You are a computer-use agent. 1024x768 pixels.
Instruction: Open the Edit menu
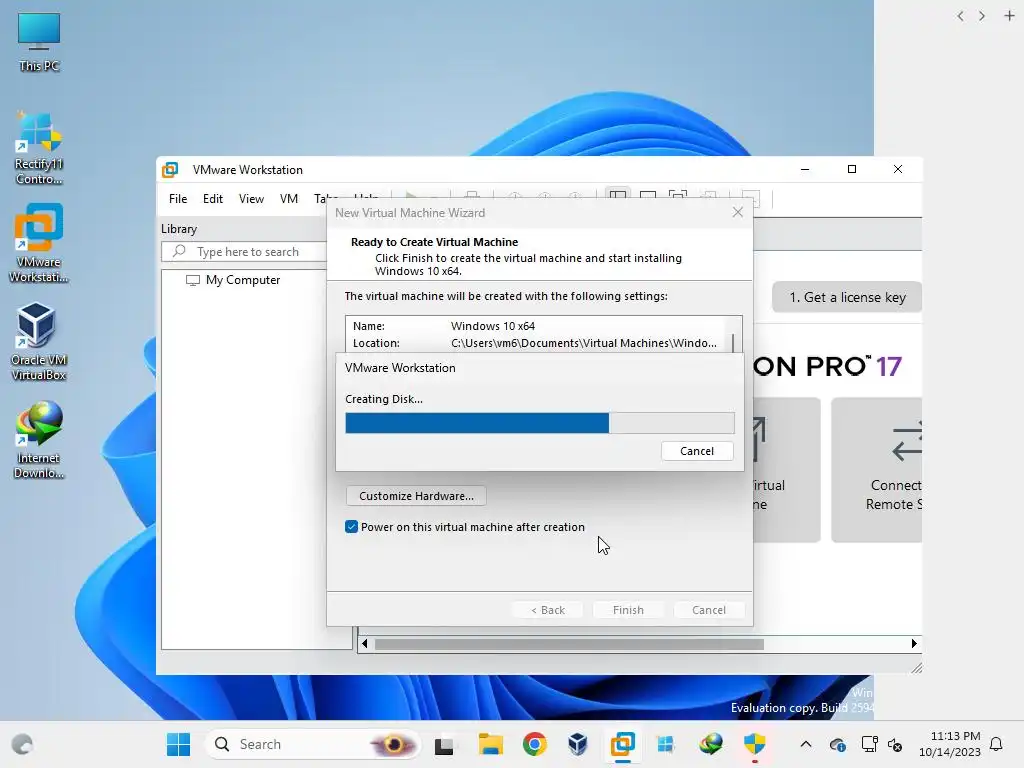click(x=213, y=199)
